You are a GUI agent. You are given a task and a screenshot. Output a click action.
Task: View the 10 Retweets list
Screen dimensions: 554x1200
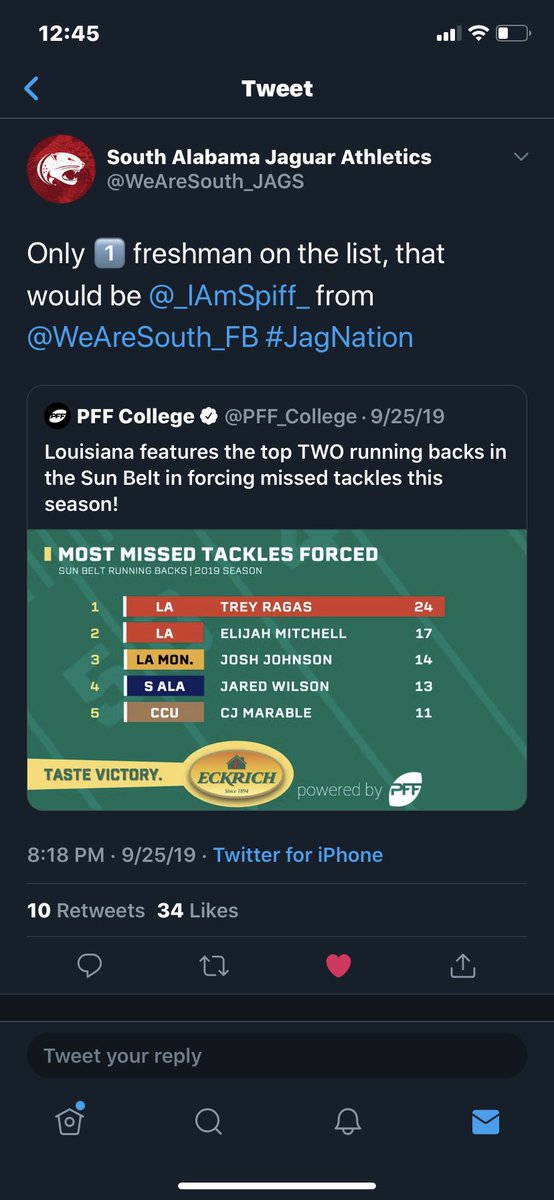[86, 910]
